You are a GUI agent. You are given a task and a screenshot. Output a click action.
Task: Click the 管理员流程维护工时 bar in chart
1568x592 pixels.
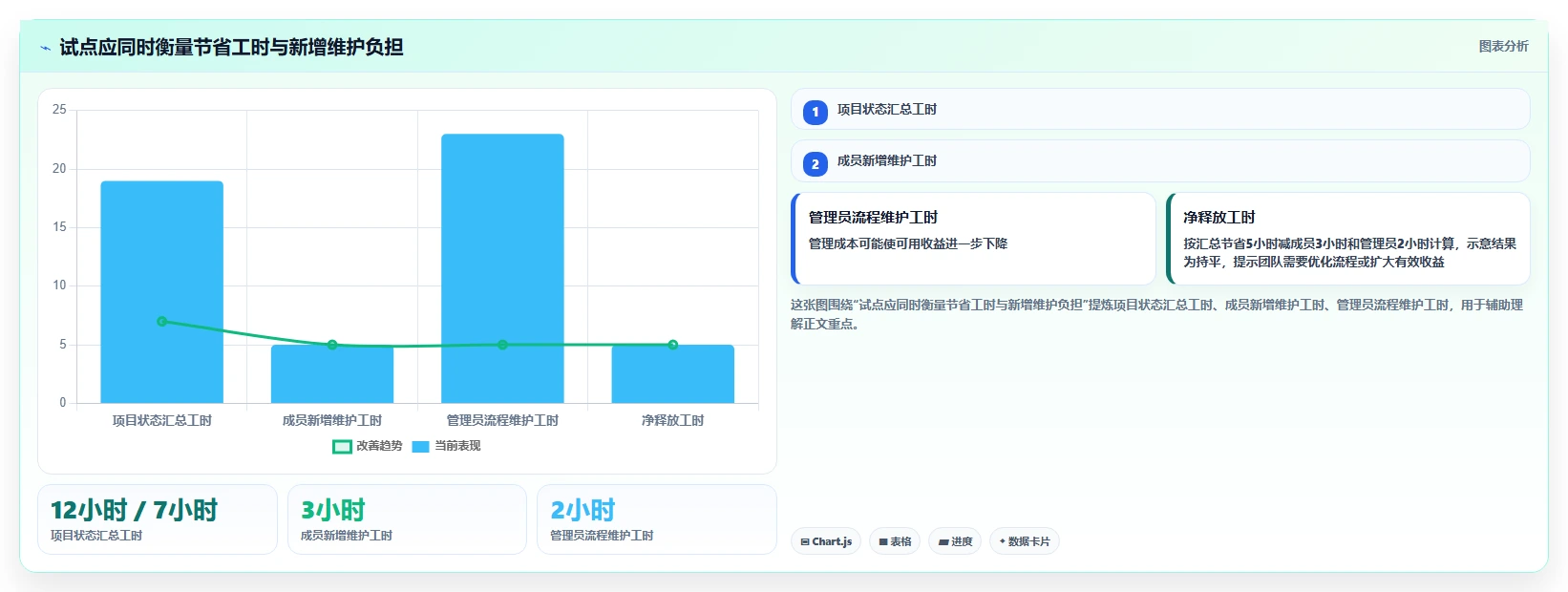tap(502, 268)
